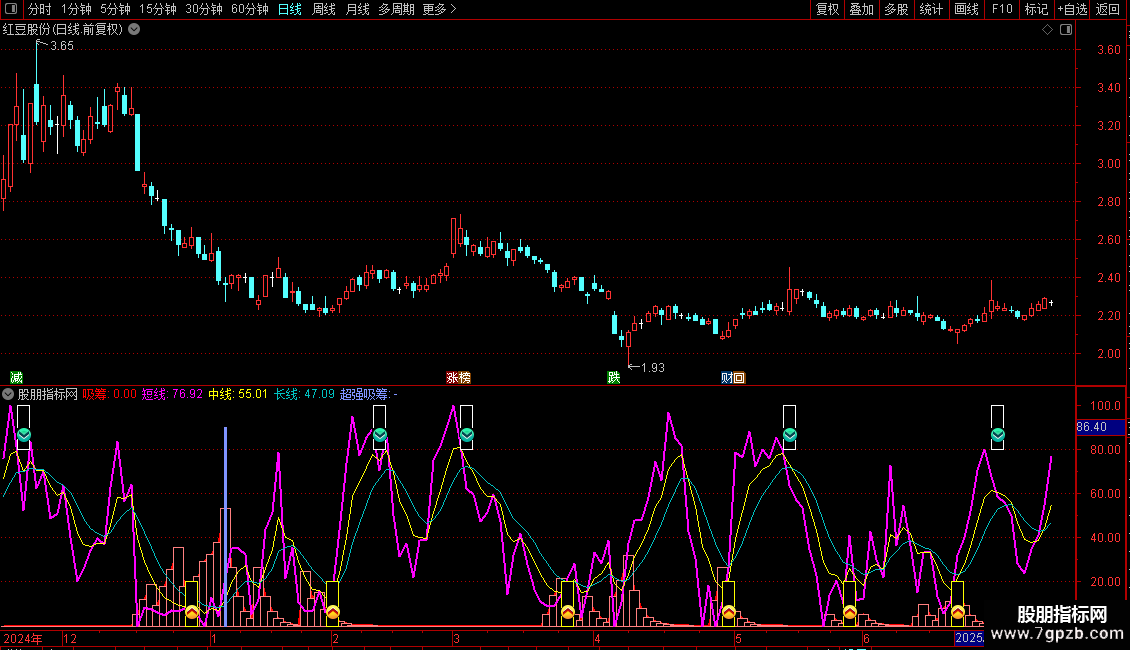Viewport: 1130px width, 650px height.
Task: Open the 多股 multi-stock view
Action: [896, 9]
